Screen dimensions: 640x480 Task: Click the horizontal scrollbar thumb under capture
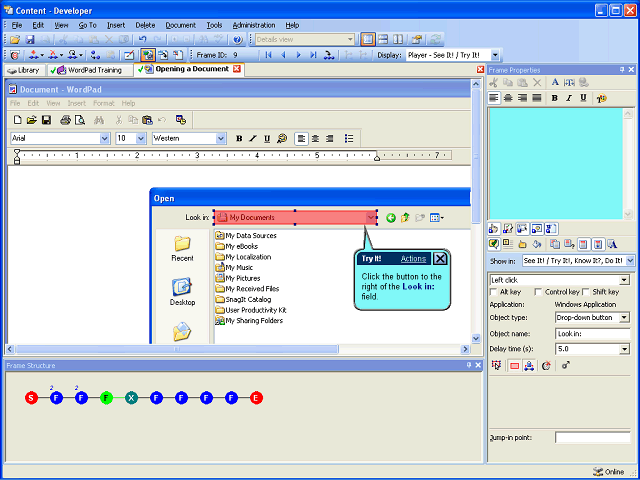[x=177, y=349]
